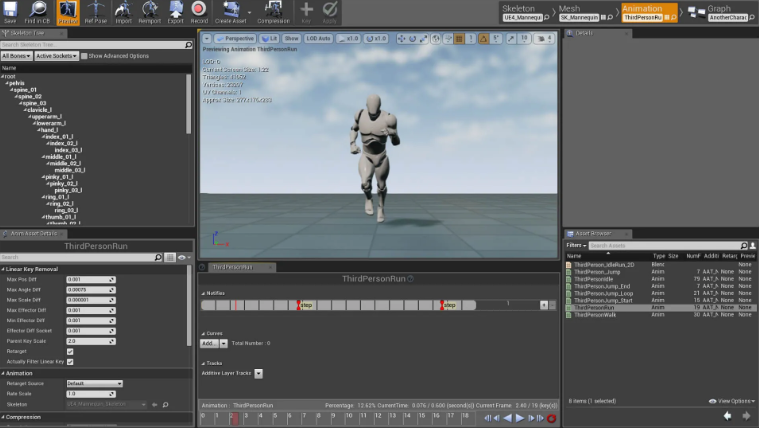759x428 pixels.
Task: Open the Compression settings tool
Action: pos(273,12)
